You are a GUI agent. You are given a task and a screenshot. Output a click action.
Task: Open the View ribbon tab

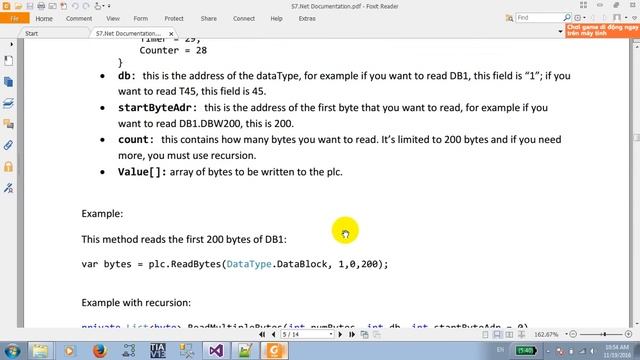(x=113, y=18)
